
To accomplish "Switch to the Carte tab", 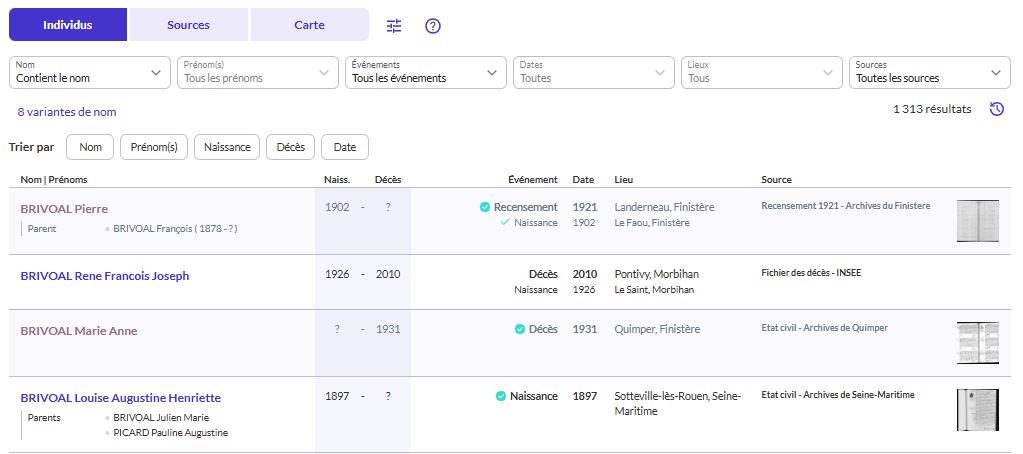I will 309,25.
